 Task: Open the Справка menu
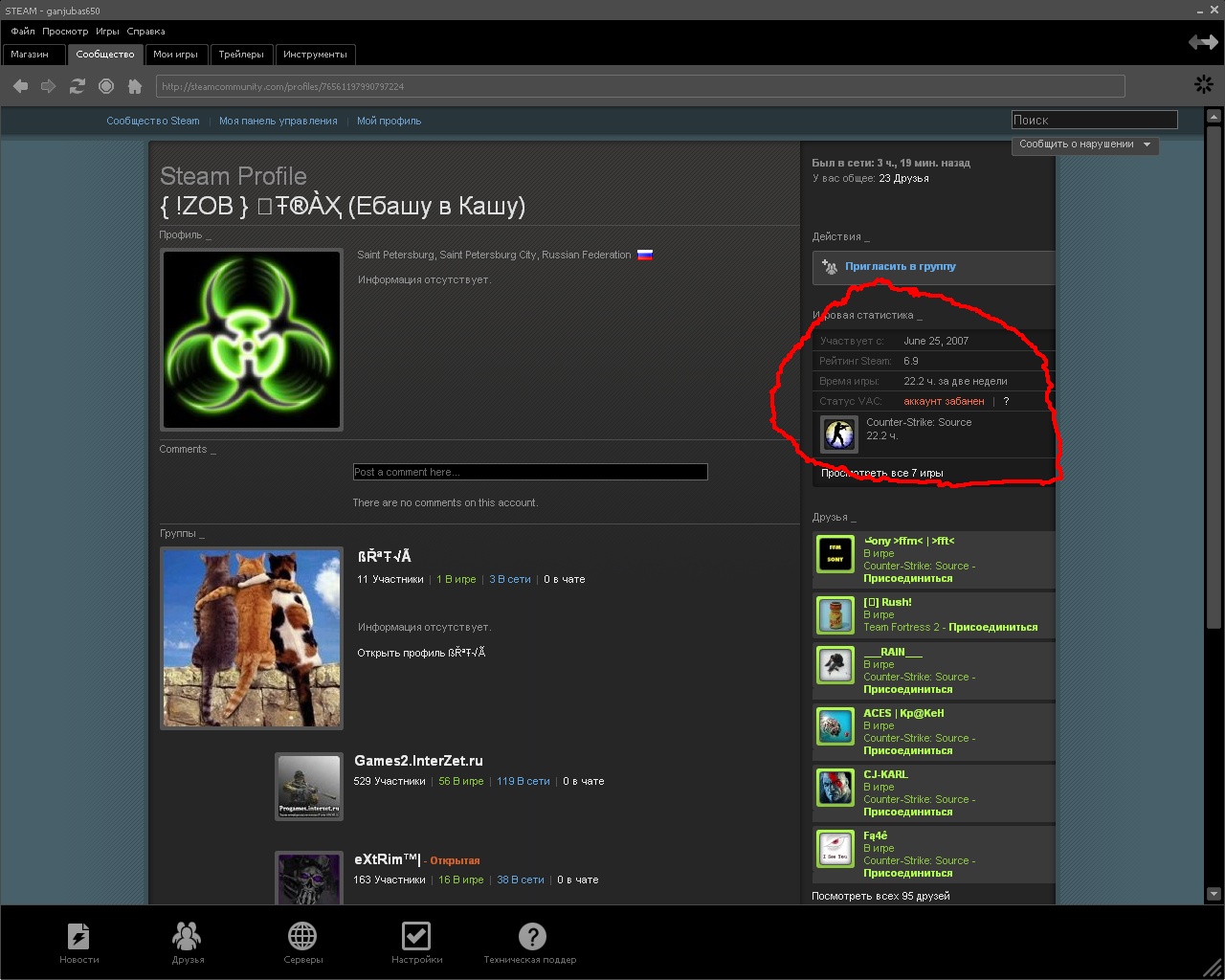point(145,32)
